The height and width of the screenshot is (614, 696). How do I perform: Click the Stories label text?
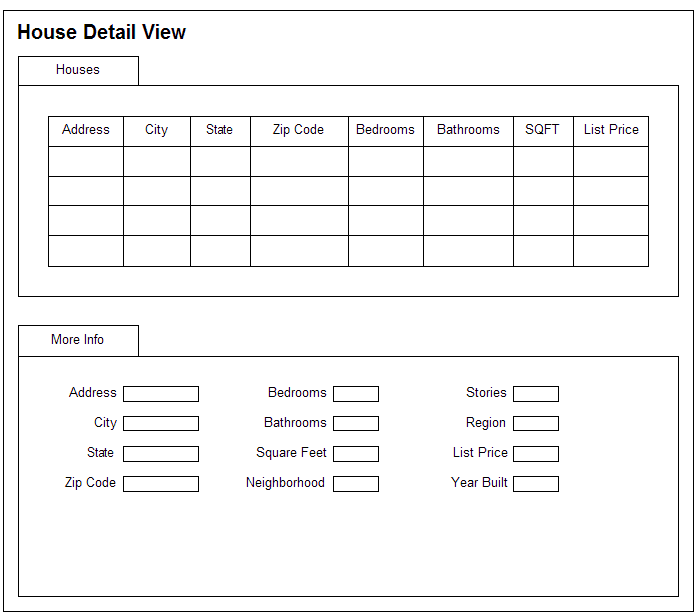point(486,392)
